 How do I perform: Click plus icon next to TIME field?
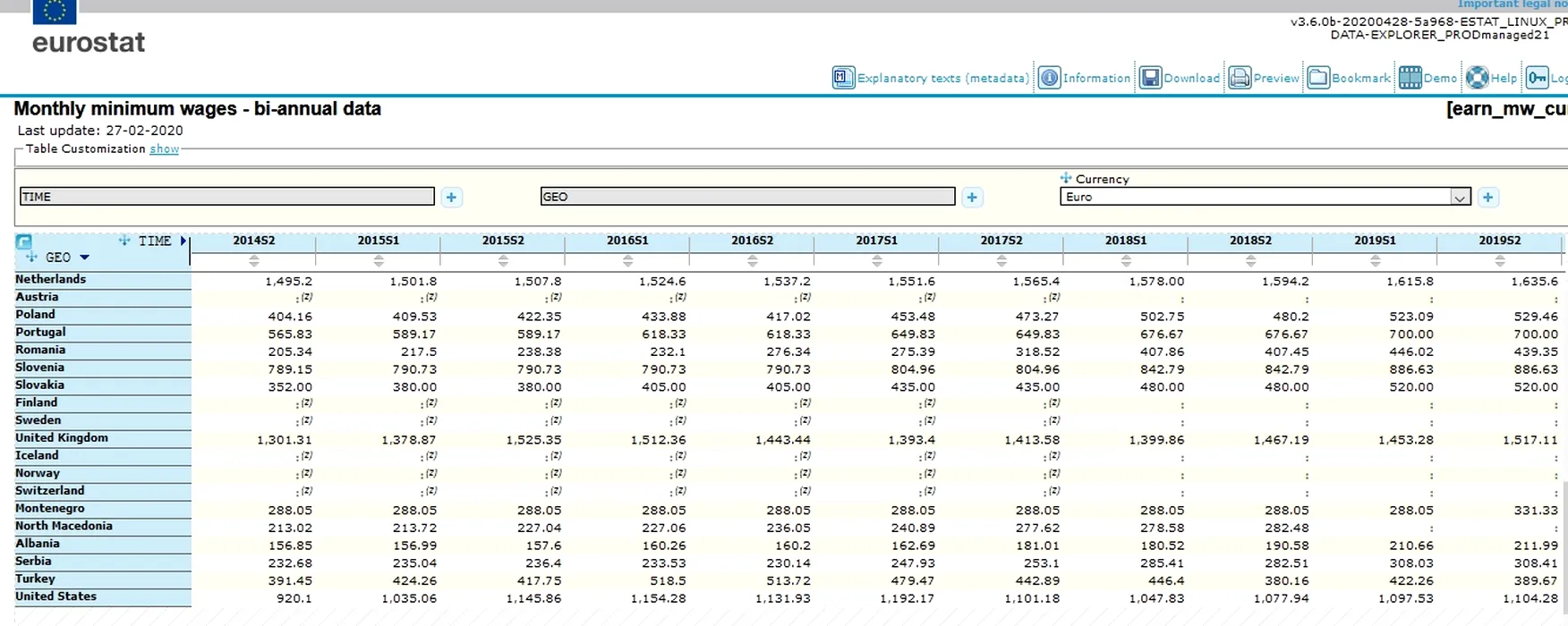click(x=452, y=198)
